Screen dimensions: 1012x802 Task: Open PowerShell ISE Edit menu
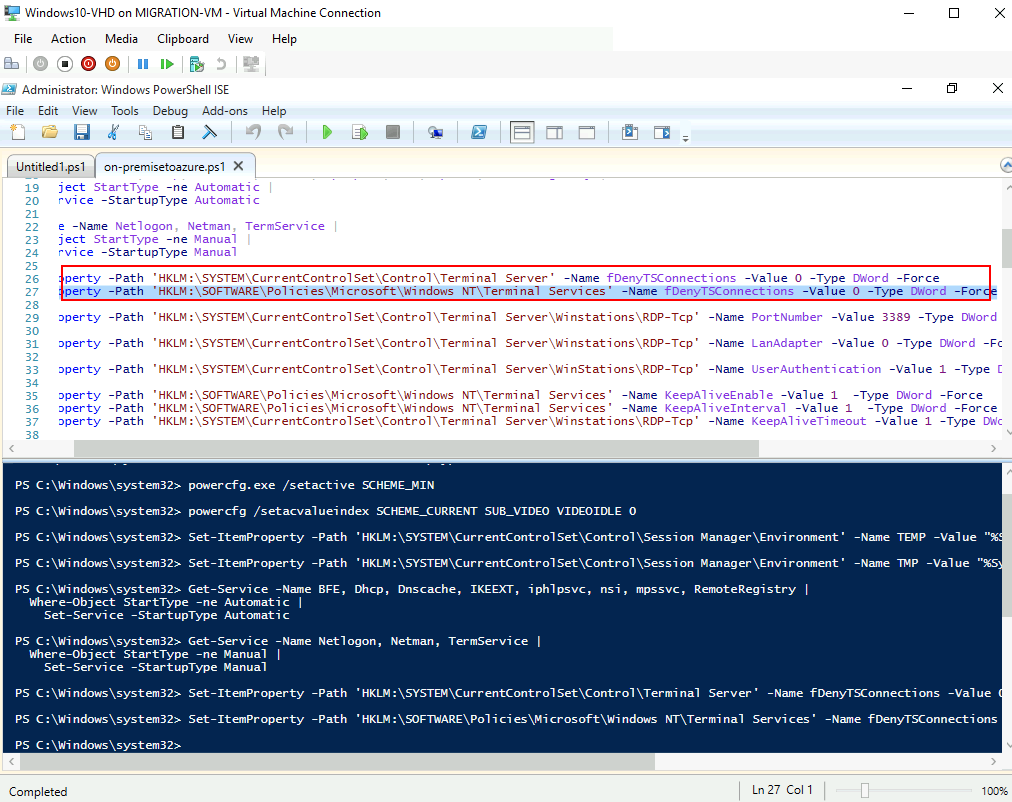[x=48, y=111]
